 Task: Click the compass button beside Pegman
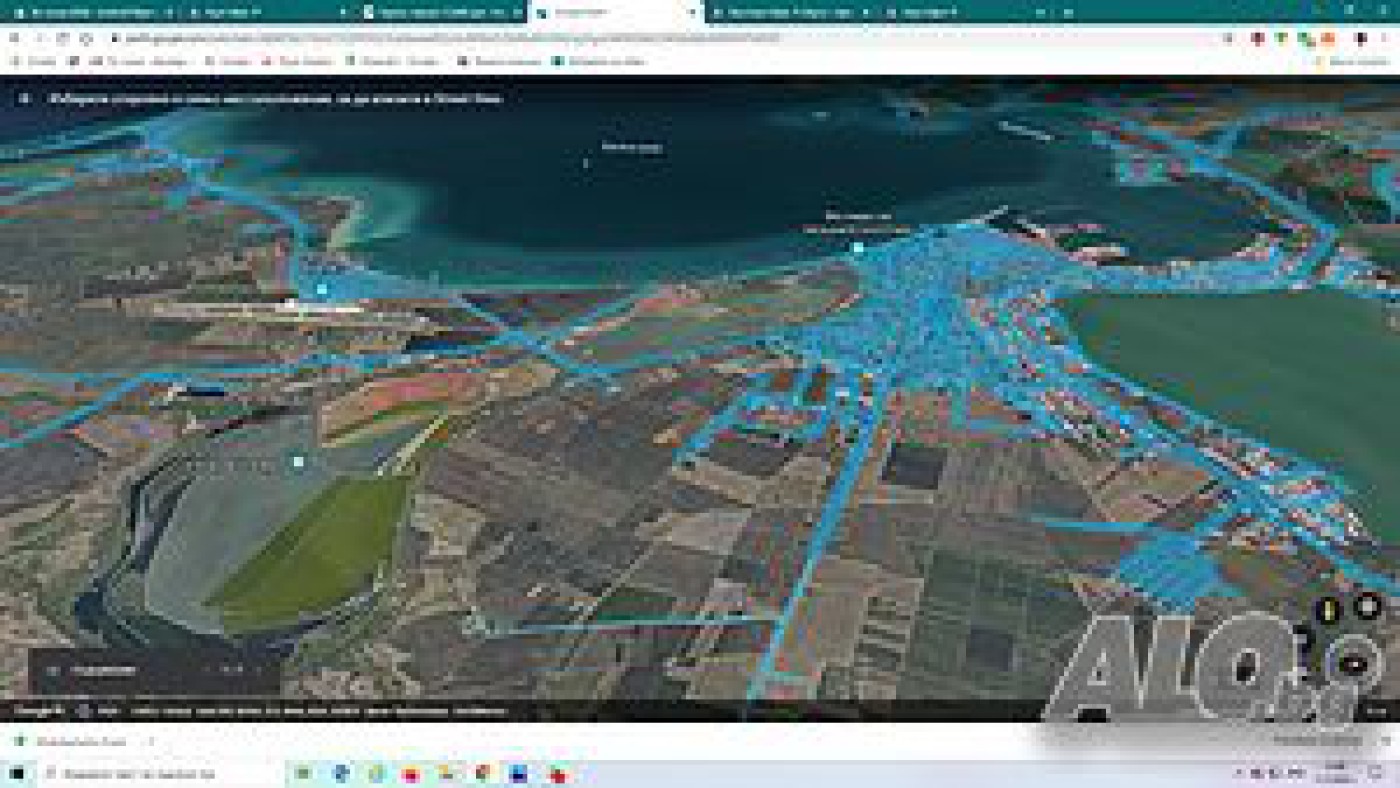[x=1367, y=605]
